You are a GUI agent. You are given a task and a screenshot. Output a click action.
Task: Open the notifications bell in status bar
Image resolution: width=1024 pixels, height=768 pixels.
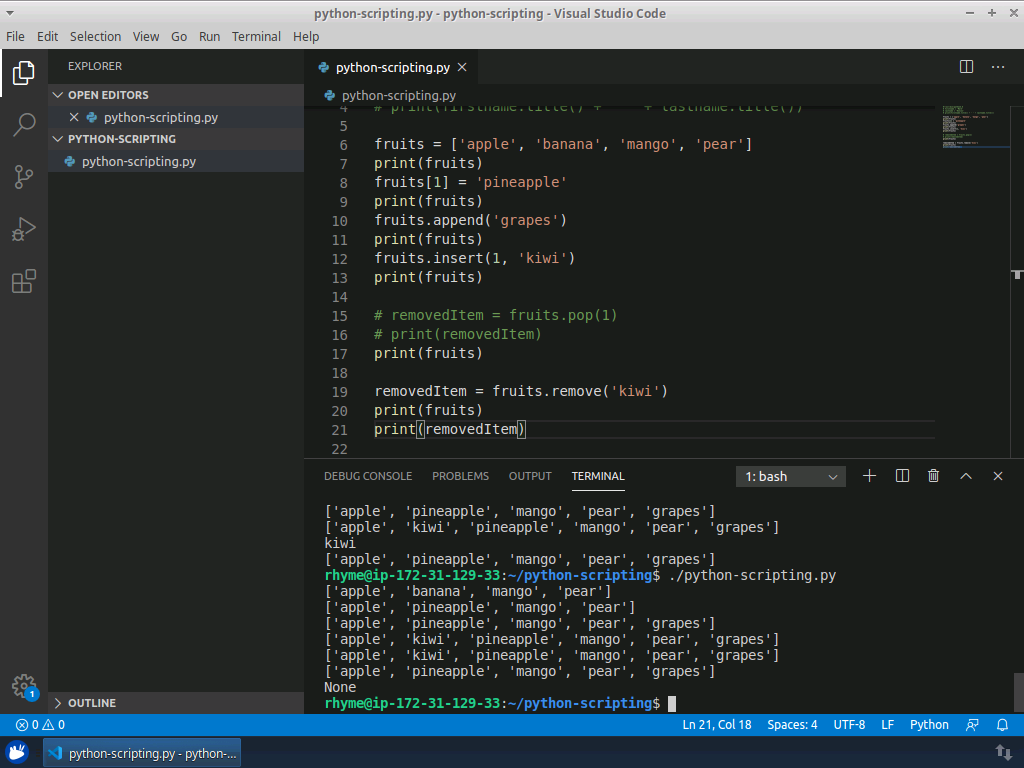point(1002,725)
